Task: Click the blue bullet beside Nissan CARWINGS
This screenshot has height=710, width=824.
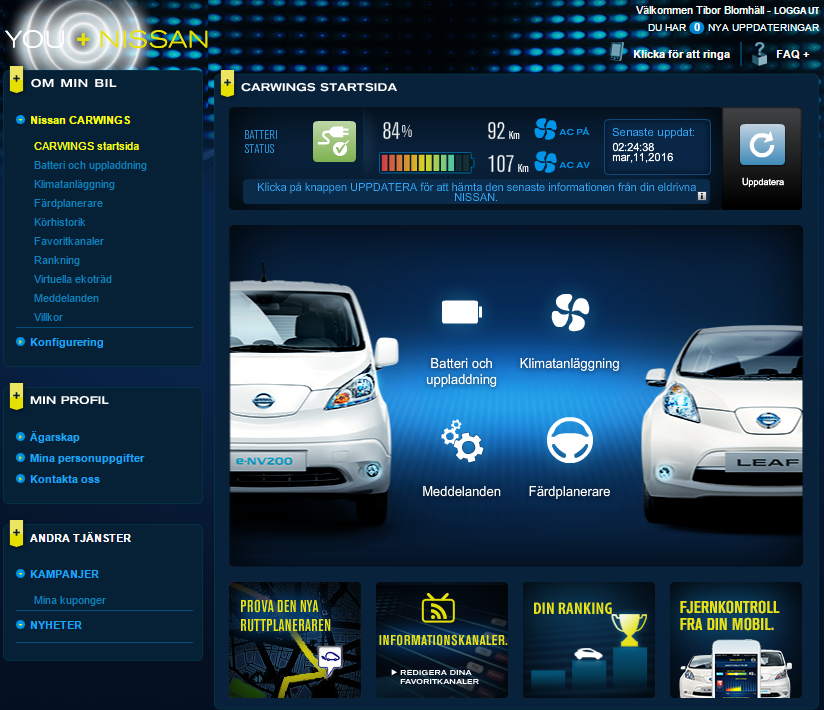Action: (x=20, y=120)
